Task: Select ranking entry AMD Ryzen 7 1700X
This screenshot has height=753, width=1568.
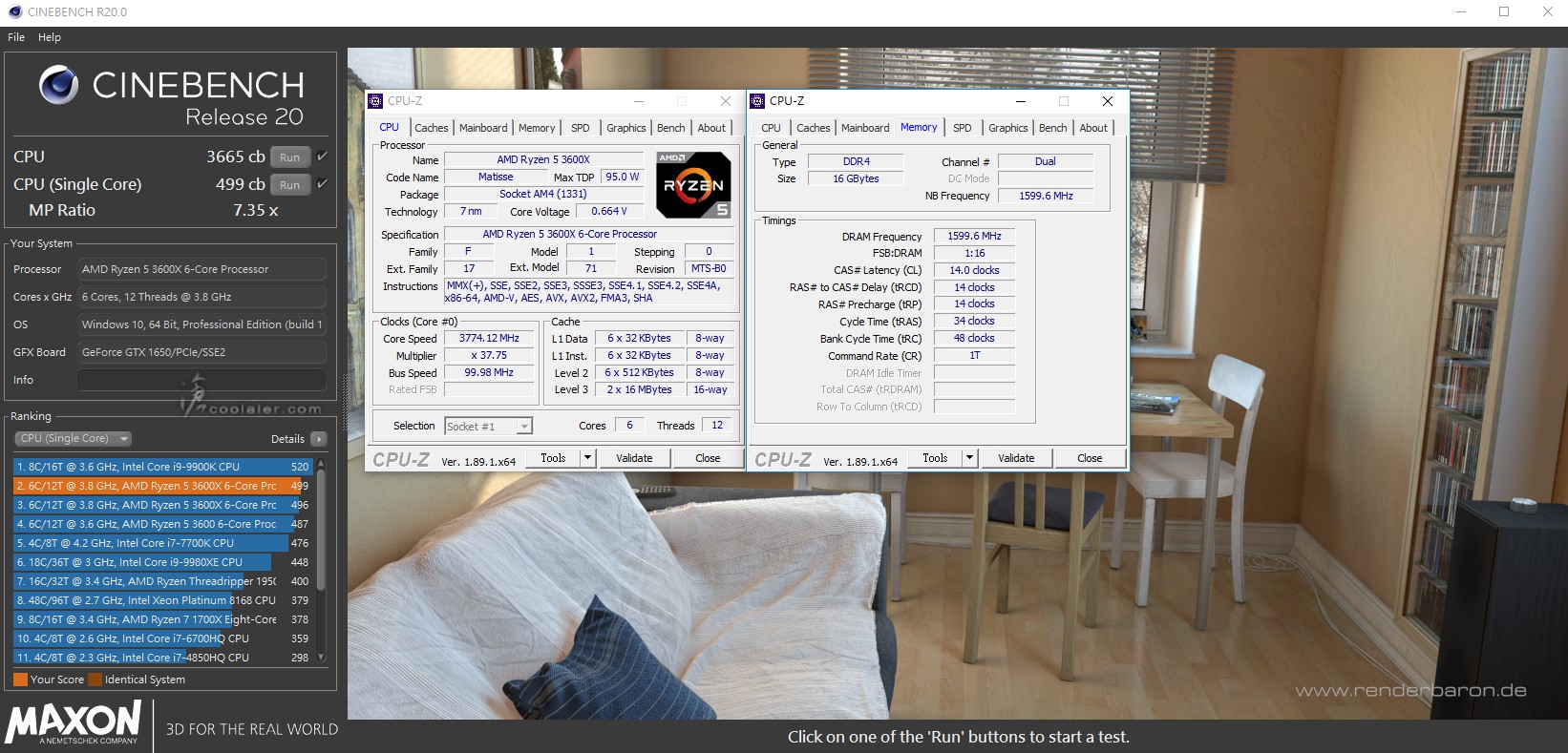Action: coord(163,619)
